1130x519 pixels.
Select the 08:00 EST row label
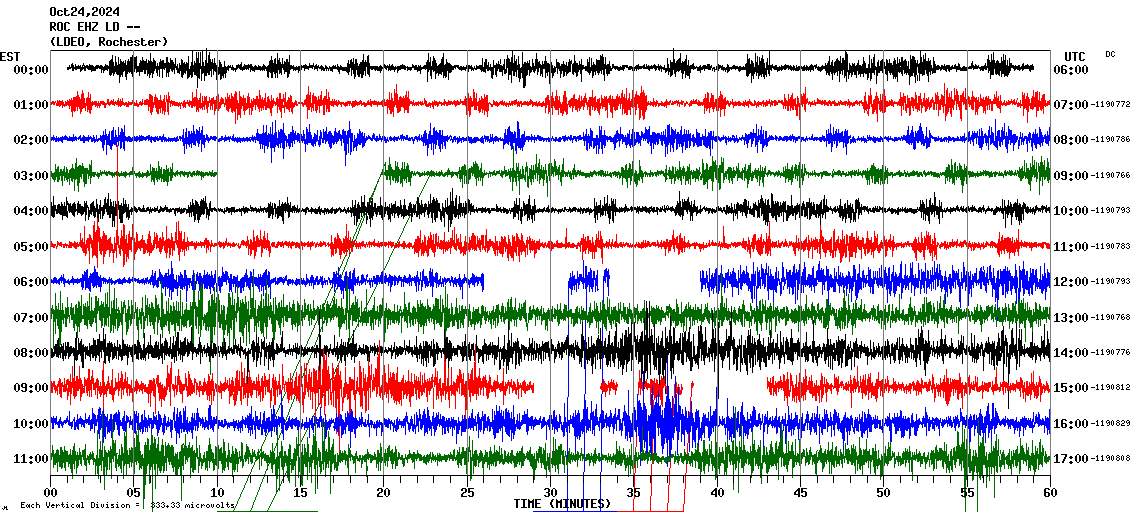[x=31, y=353]
